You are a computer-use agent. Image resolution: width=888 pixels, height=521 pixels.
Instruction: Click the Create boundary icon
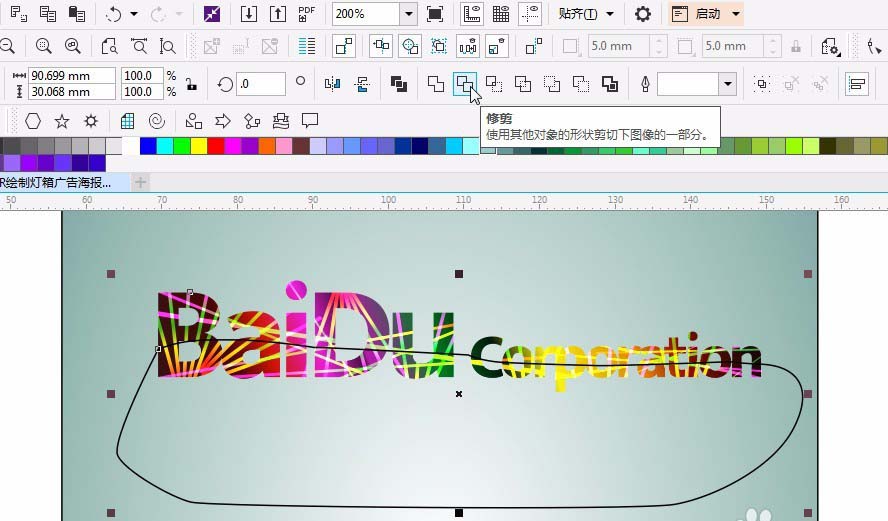609,84
